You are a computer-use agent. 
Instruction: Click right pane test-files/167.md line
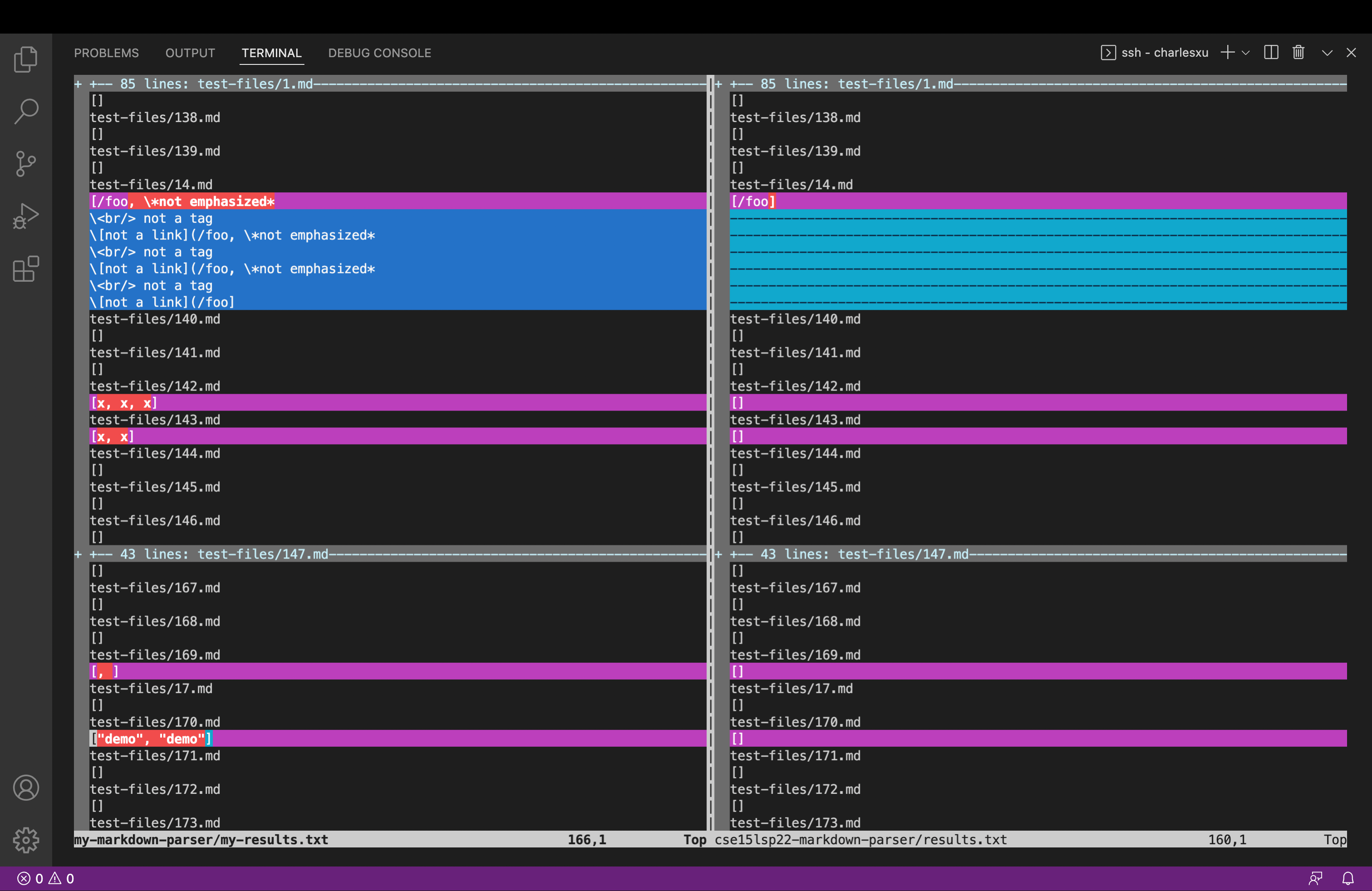[x=795, y=588]
